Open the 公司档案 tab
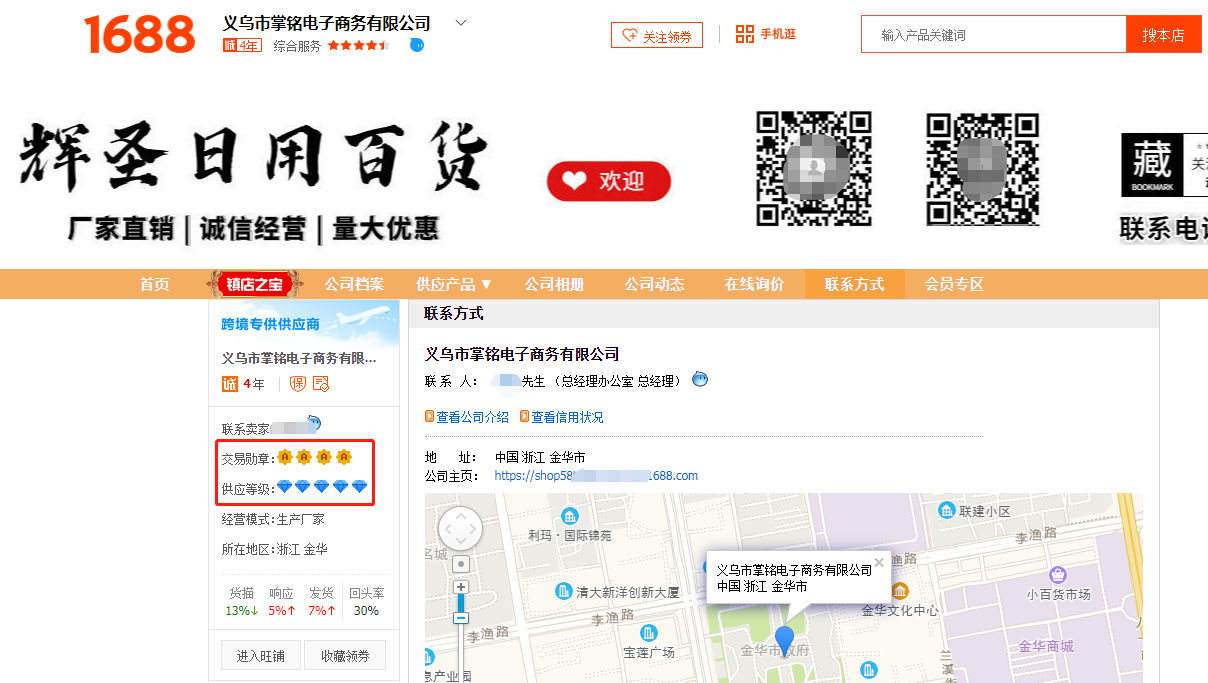The height and width of the screenshot is (683, 1208). [x=354, y=284]
